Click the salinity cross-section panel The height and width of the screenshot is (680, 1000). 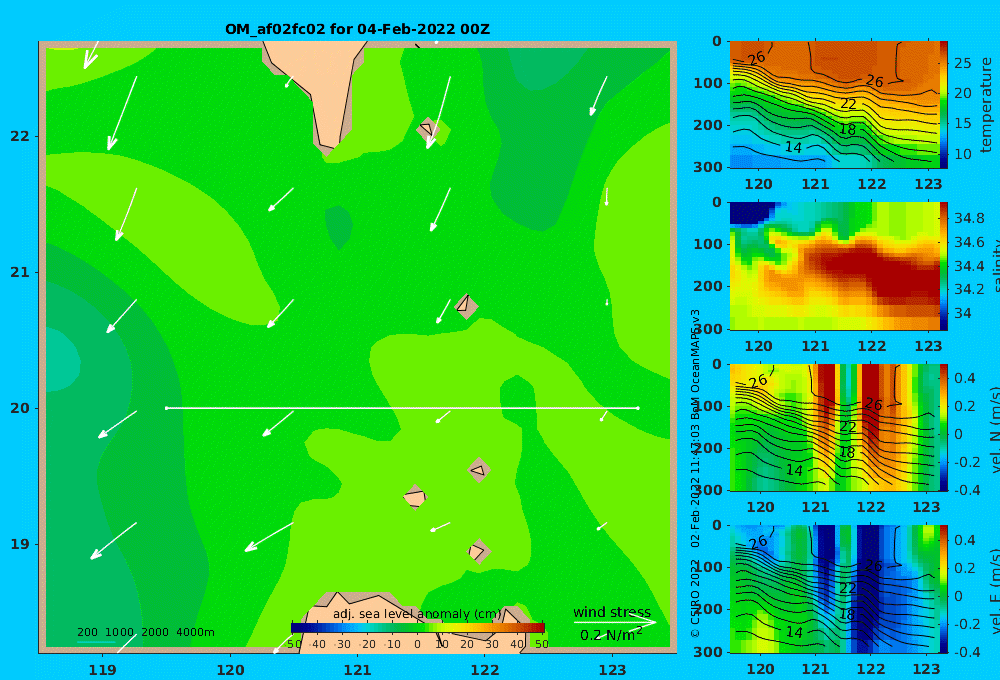(x=834, y=266)
